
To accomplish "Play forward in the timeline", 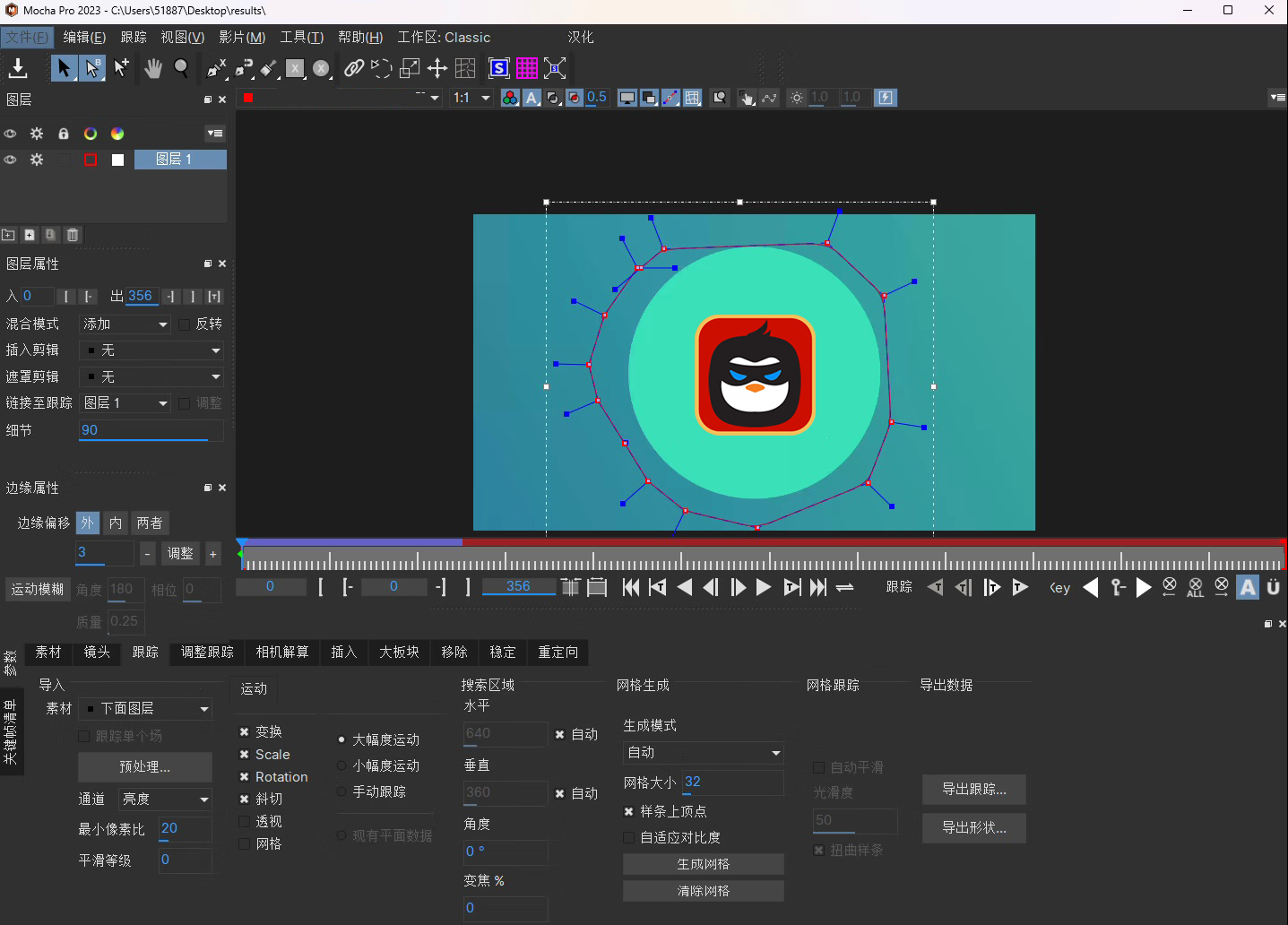I will pos(764,587).
